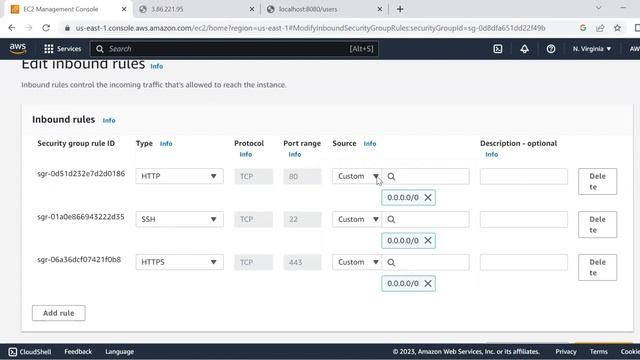
Task: Click rule ID sgr-06a36dcf07421f0b8
Action: (x=79, y=260)
